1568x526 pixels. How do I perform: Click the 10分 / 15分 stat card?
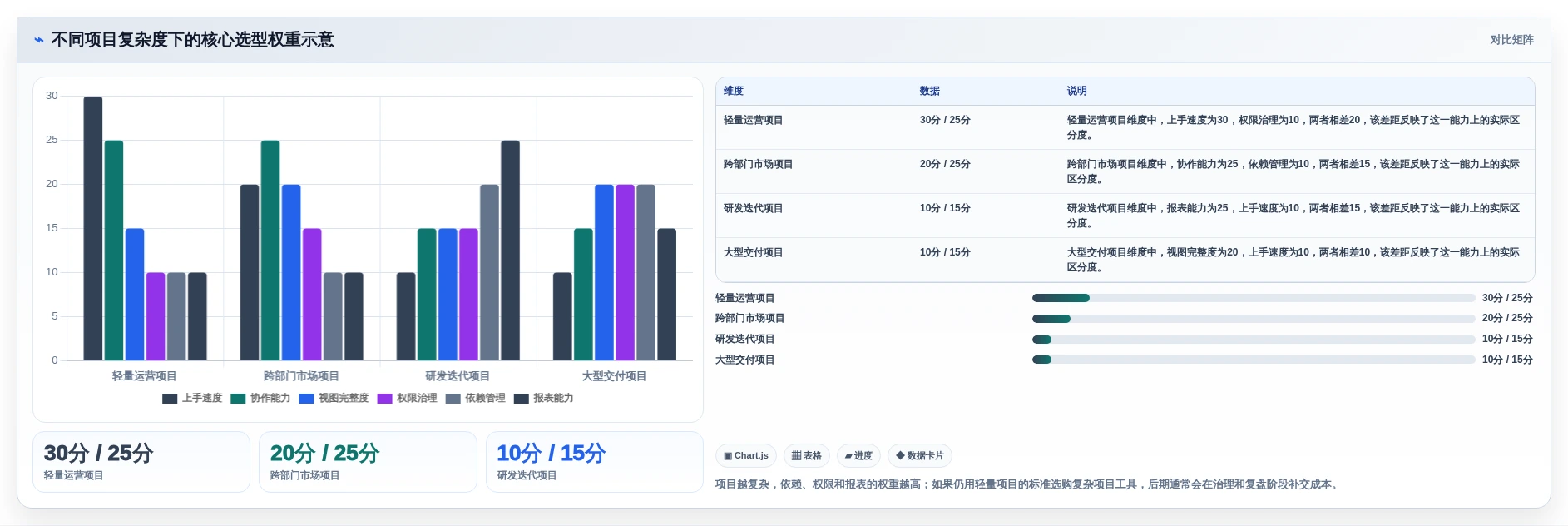coord(595,462)
